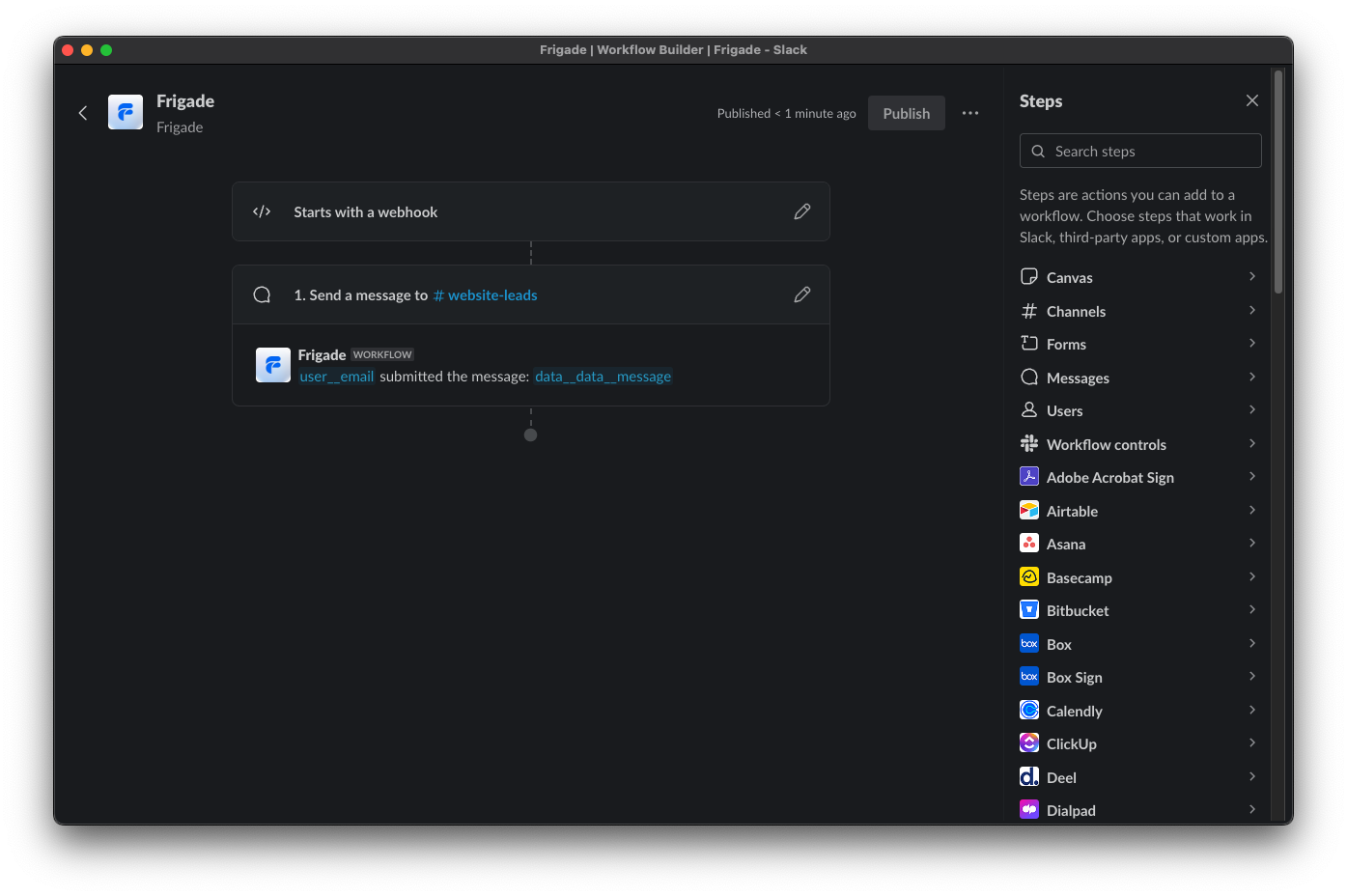Click the Messages bubble icon in the Steps list
The width and height of the screenshot is (1347, 896).
point(1029,377)
